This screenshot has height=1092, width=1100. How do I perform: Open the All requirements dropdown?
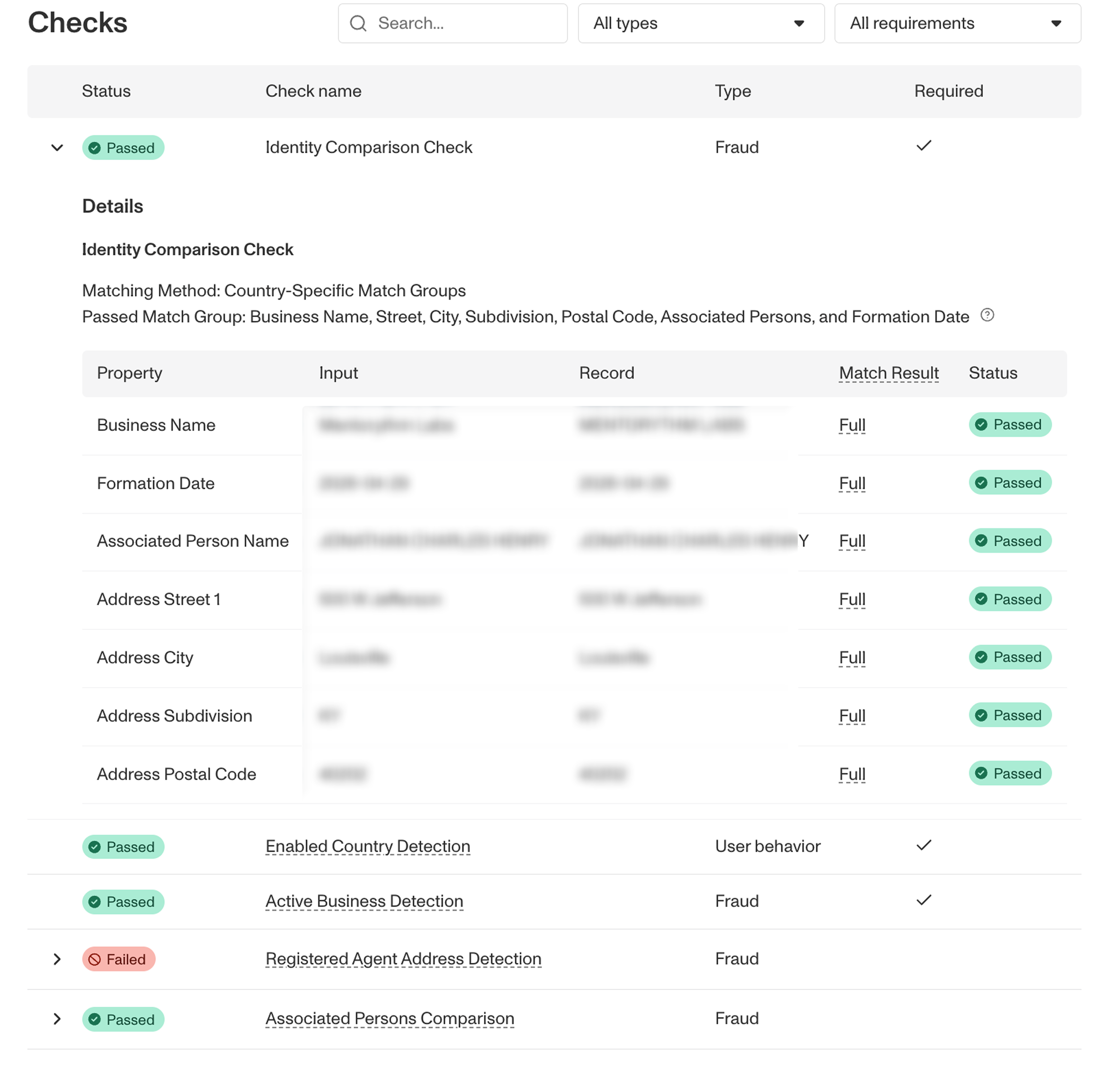pos(957,23)
